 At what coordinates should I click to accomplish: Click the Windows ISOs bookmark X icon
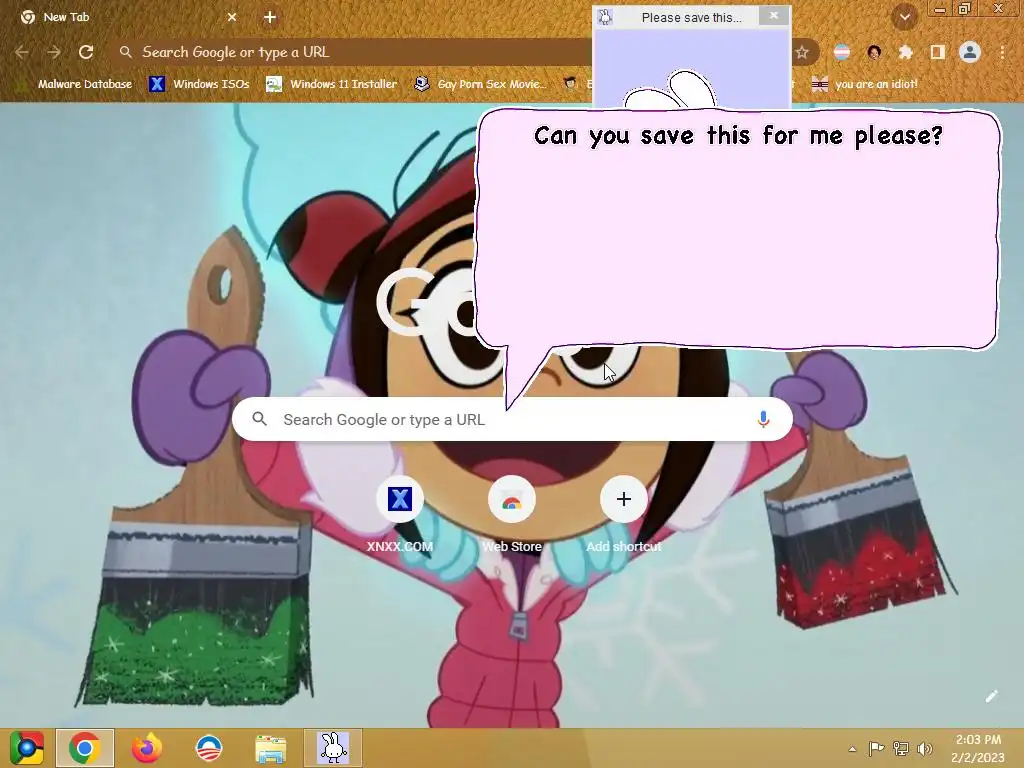[x=157, y=84]
